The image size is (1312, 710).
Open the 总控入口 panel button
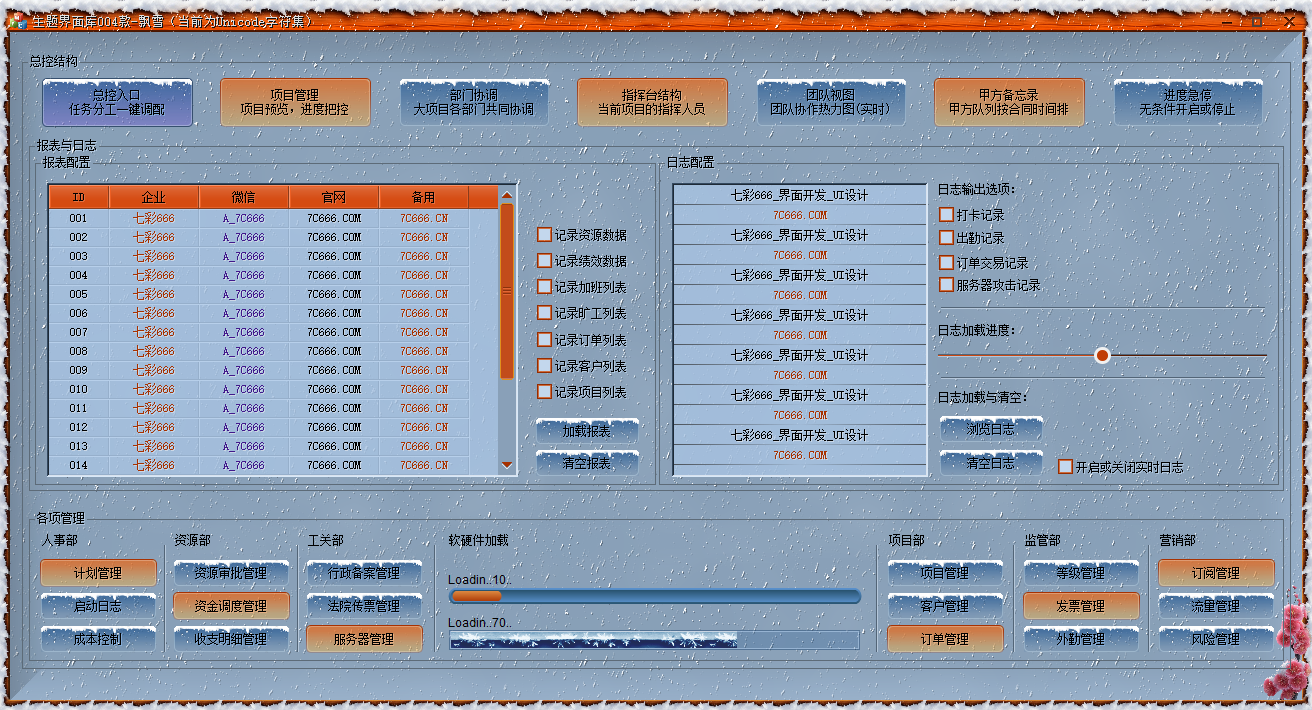point(117,103)
